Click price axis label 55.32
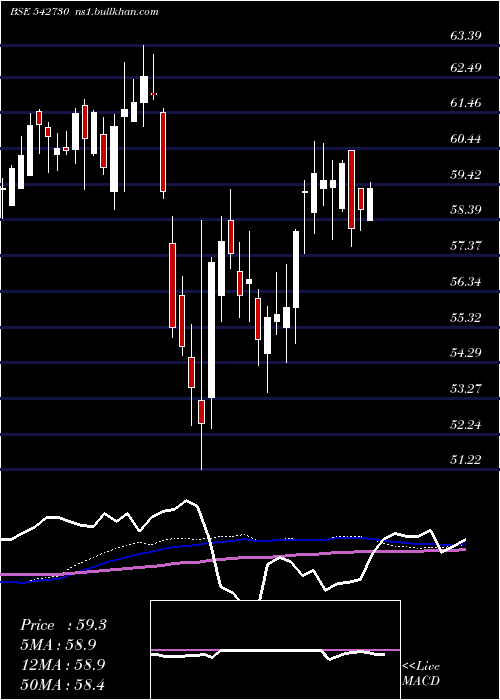 (466, 317)
